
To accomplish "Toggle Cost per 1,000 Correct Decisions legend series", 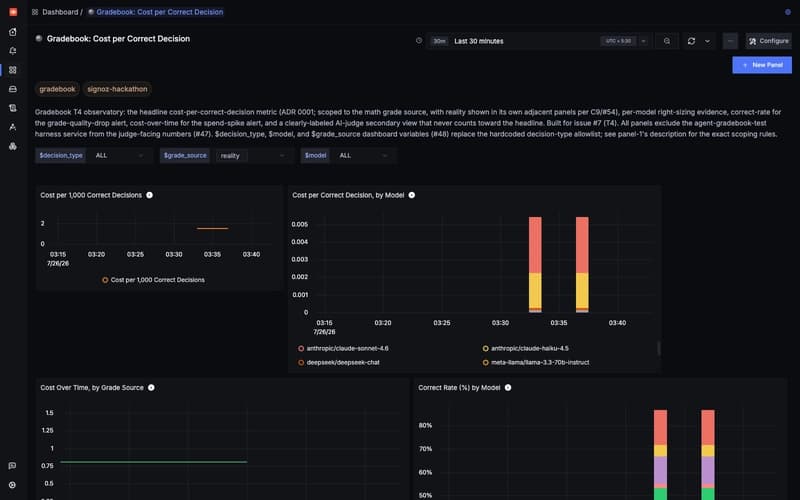I will point(154,280).
